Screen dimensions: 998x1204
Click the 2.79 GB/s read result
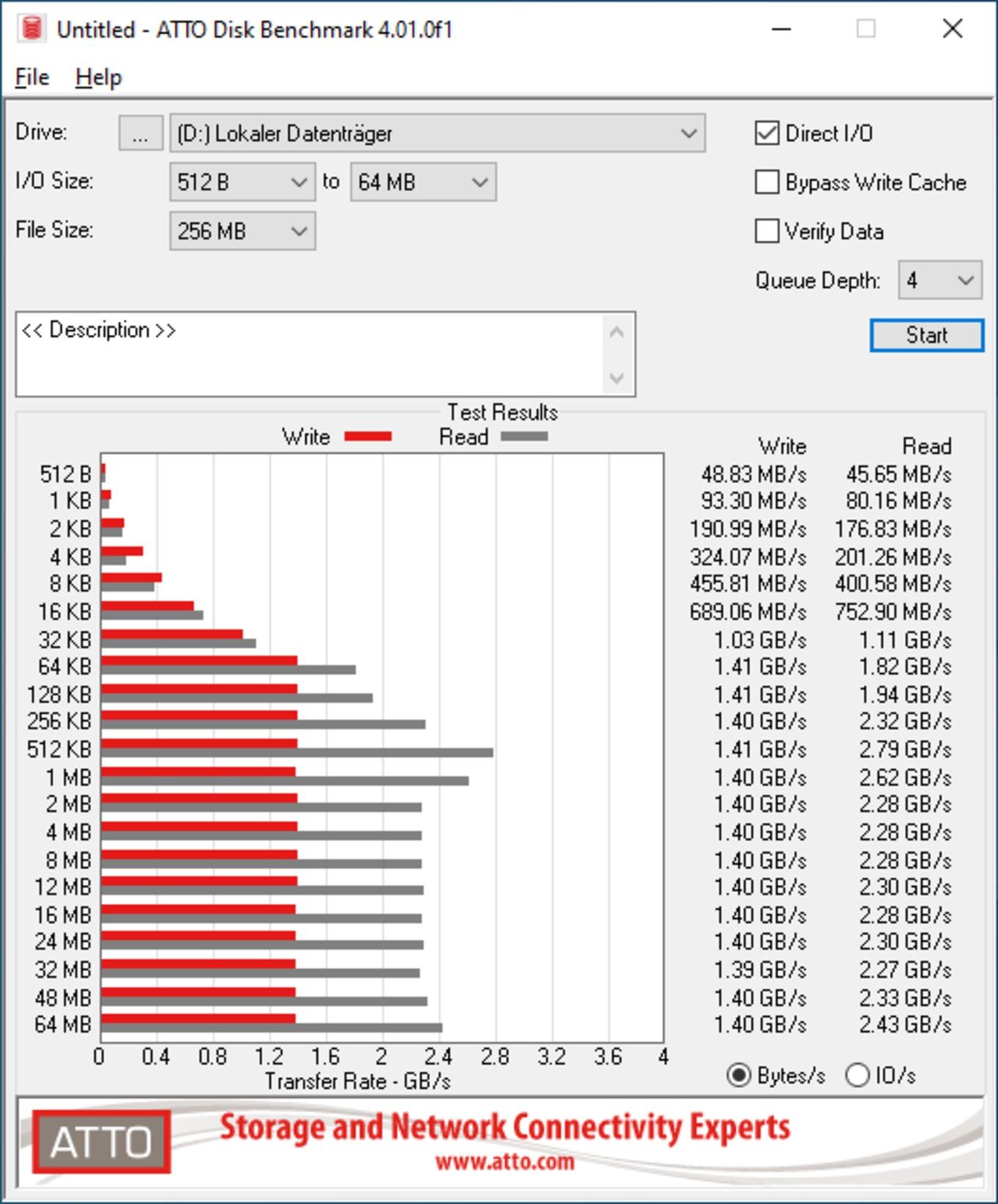pyautogui.click(x=906, y=750)
